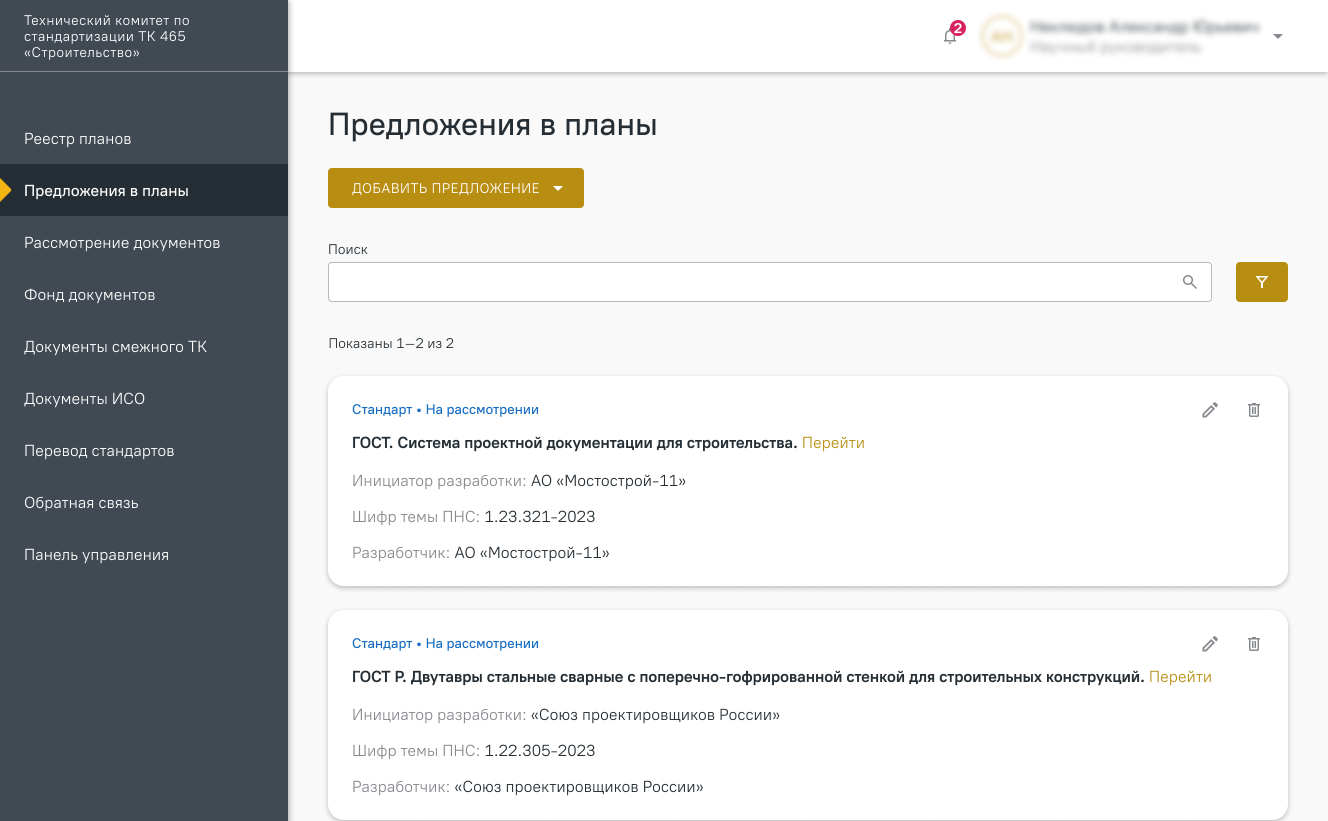Delete the Двутавры стальные proposal via trash
Screen dimensions: 1328x821
(1254, 644)
